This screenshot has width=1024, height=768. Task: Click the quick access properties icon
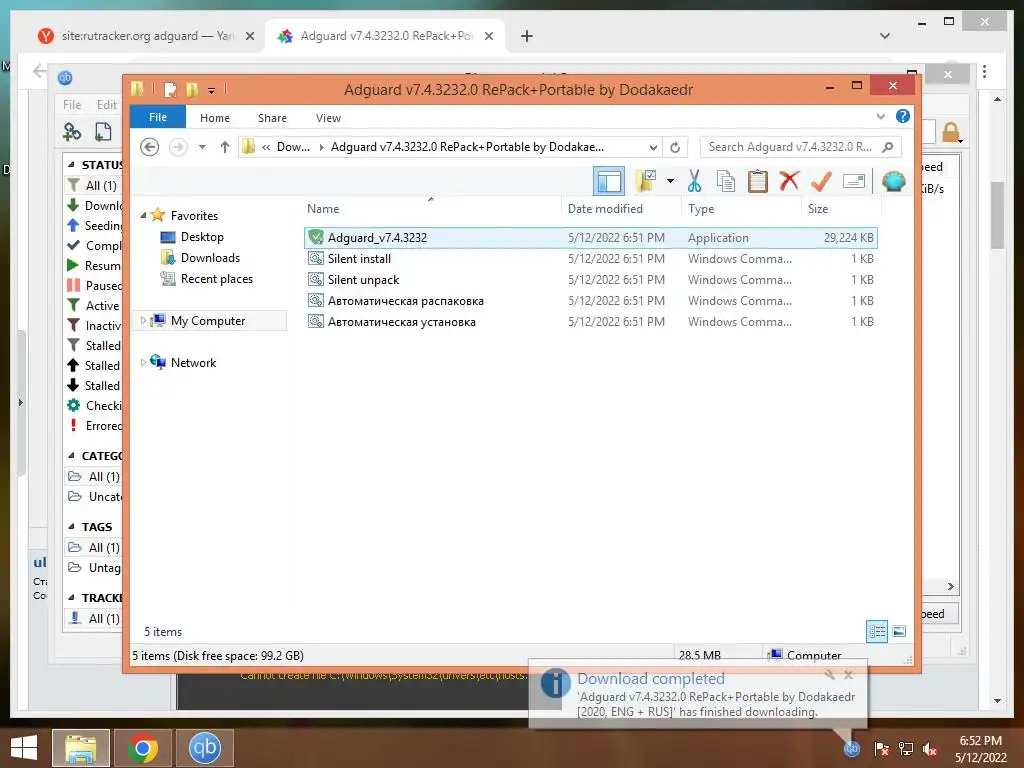click(x=170, y=89)
